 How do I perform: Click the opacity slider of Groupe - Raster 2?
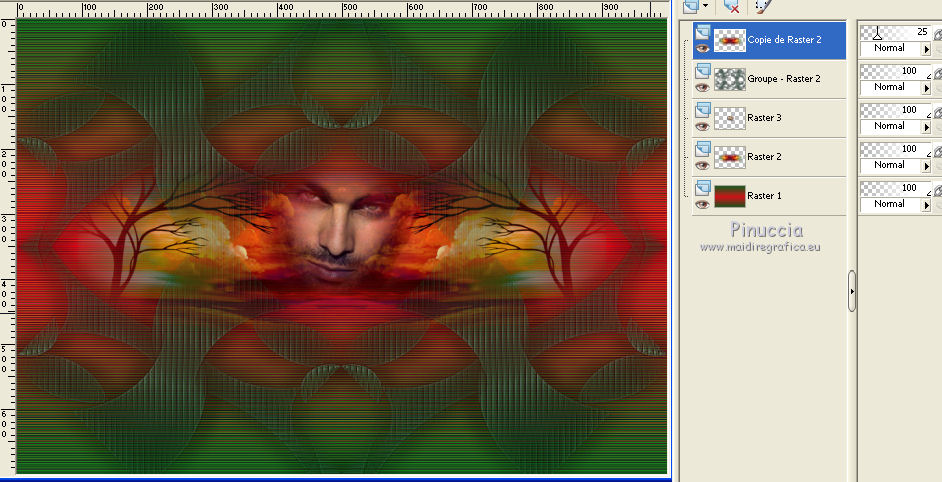click(895, 72)
